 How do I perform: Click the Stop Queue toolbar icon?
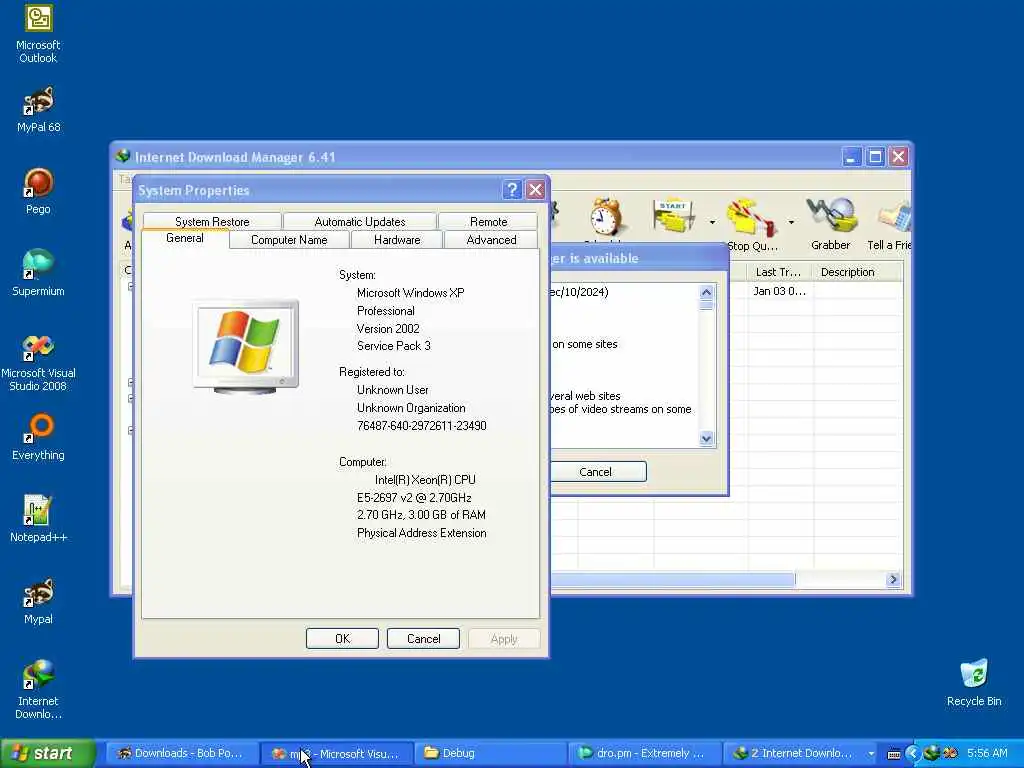tap(752, 219)
